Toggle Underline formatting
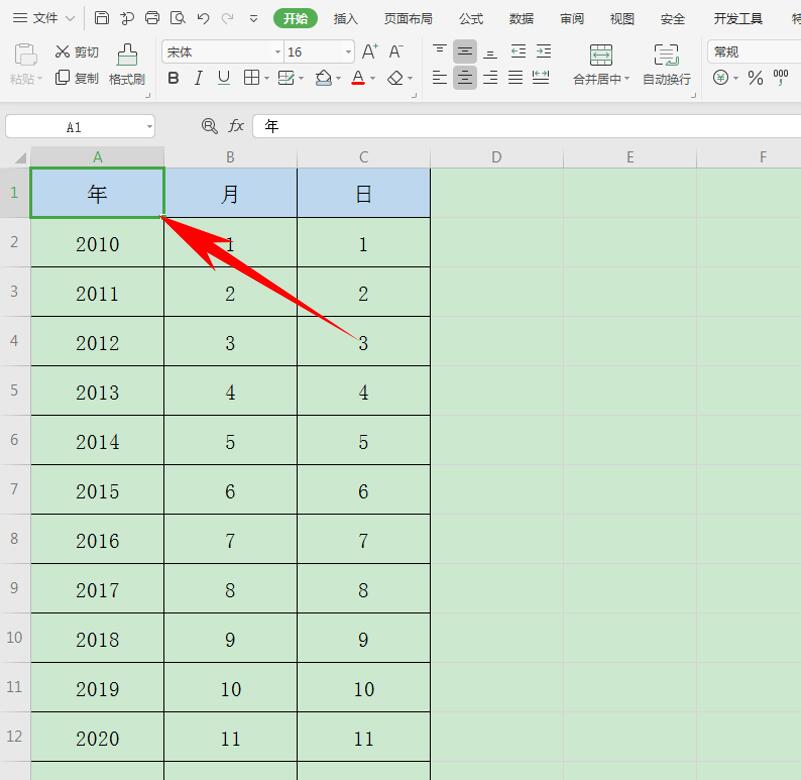Viewport: 801px width, 780px height. [x=224, y=78]
